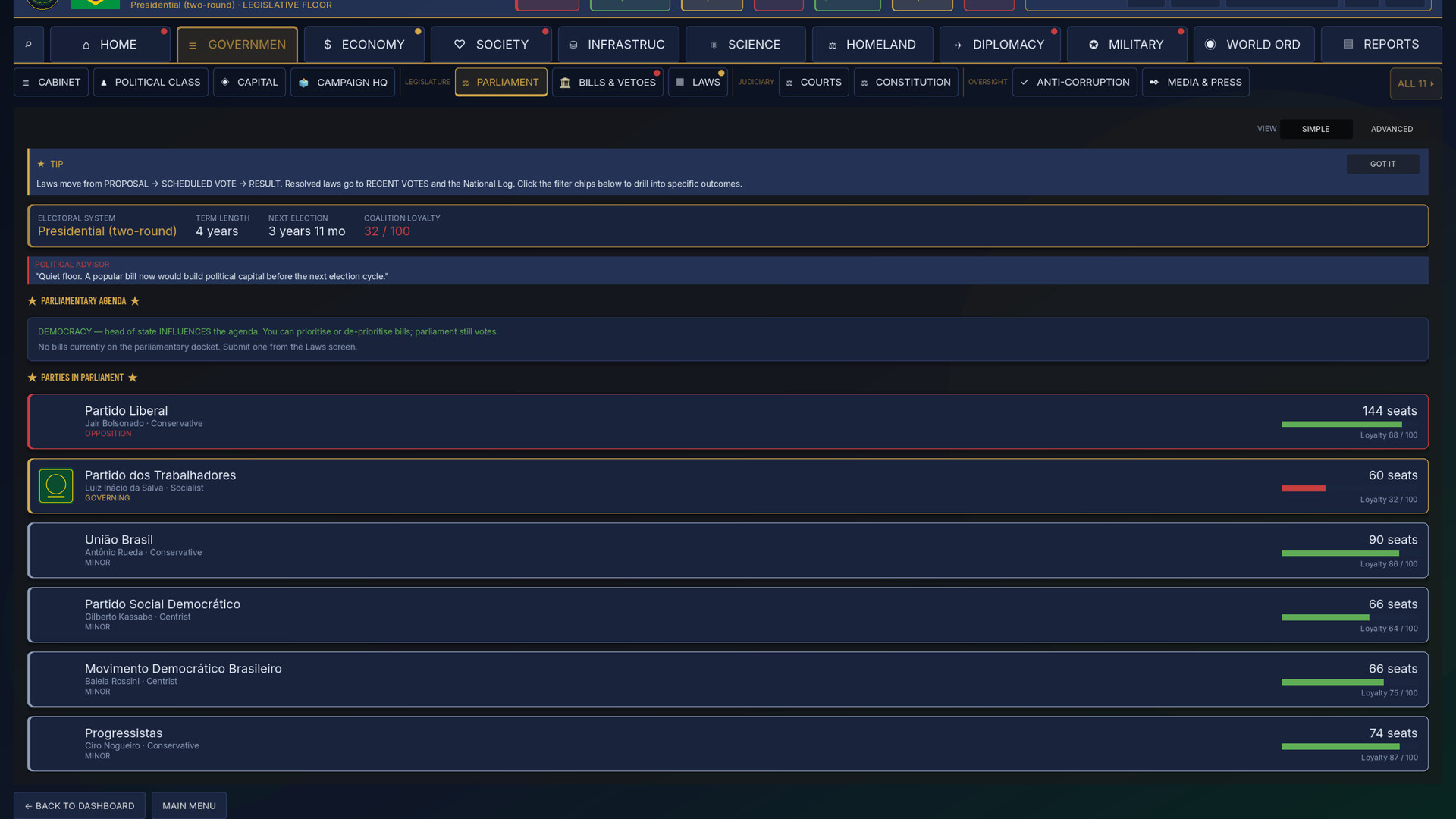The image size is (1456, 819).
Task: Select the Movimento Democrático Brasileiro card
Action: click(x=728, y=679)
